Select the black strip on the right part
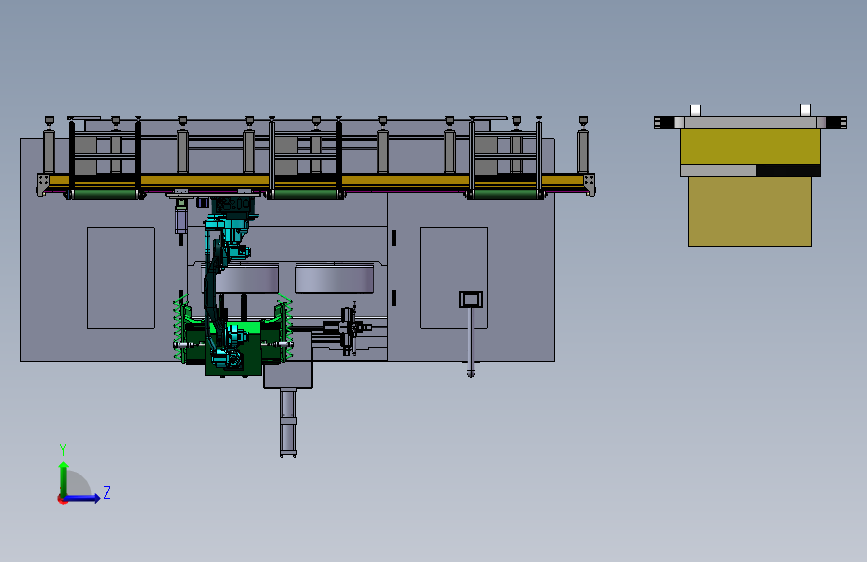This screenshot has width=867, height=562. 788,170
